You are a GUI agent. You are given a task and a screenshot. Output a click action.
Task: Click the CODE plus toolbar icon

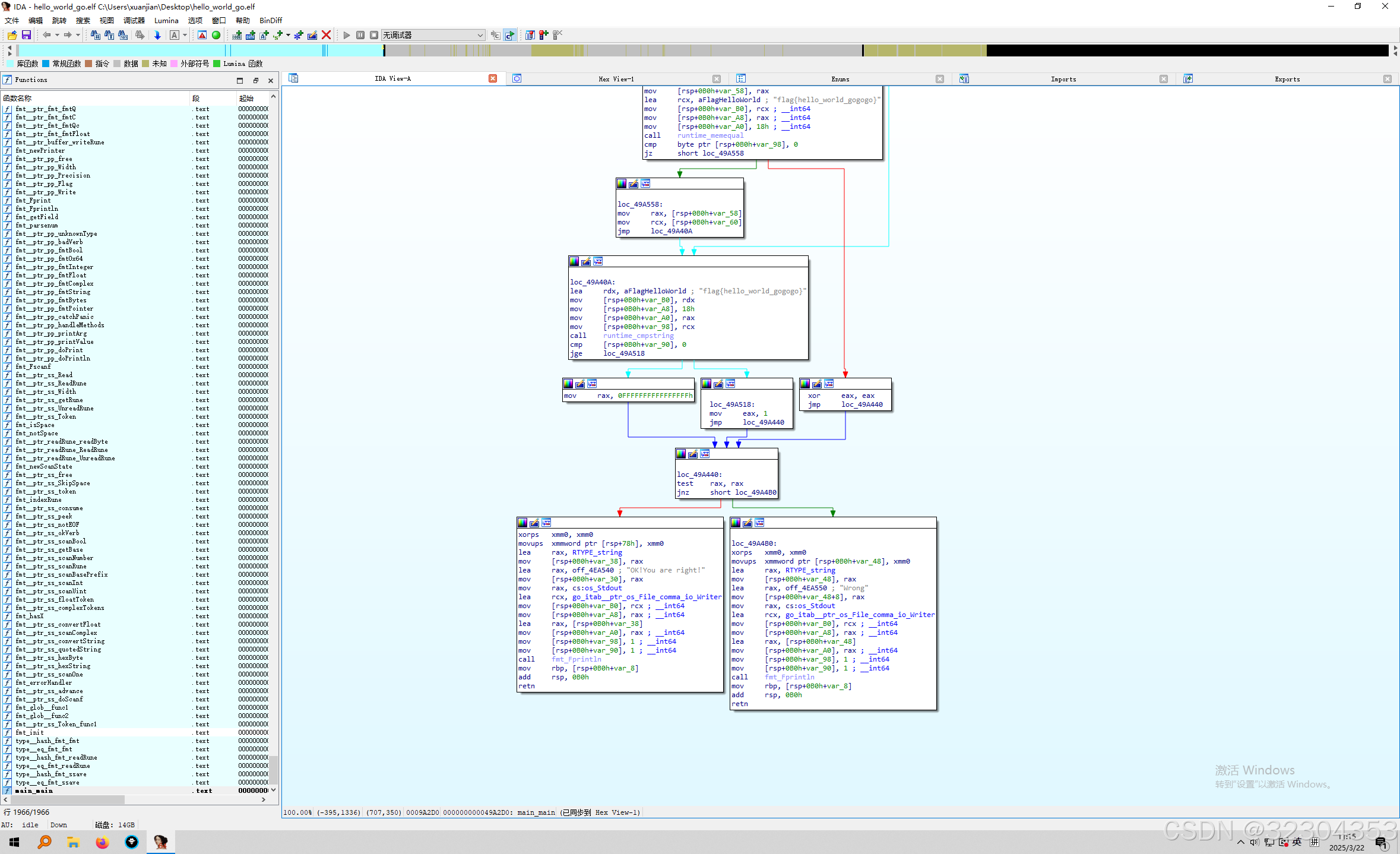[237, 35]
